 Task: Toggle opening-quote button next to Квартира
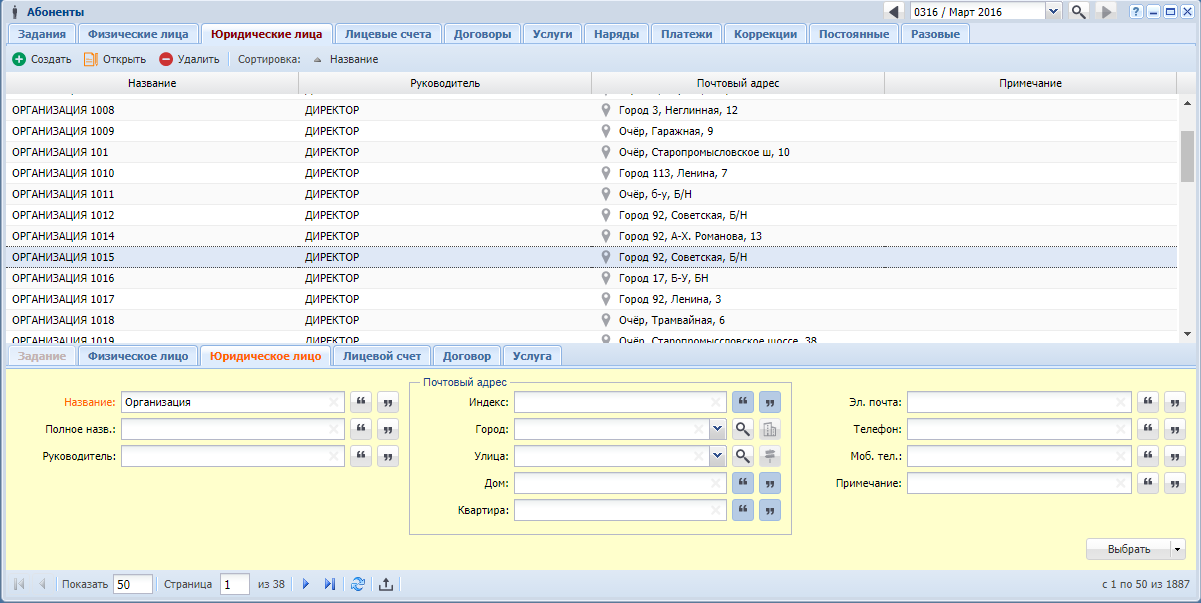(743, 510)
